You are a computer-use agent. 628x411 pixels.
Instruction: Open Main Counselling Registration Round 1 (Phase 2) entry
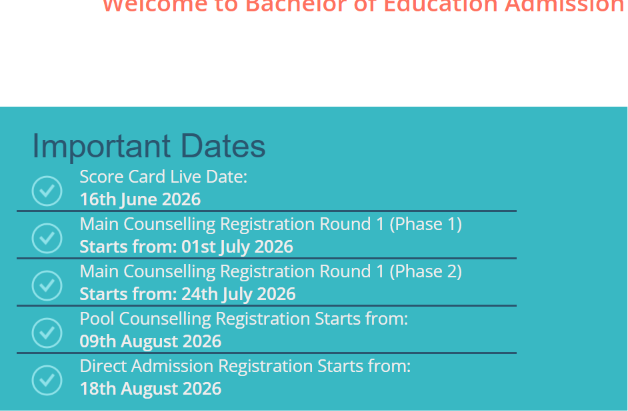point(271,271)
